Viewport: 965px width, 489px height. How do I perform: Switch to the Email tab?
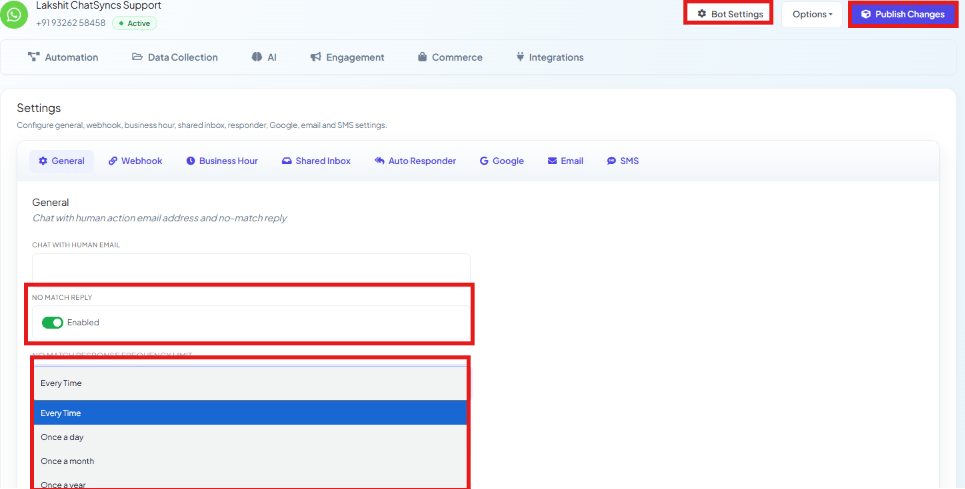[566, 161]
